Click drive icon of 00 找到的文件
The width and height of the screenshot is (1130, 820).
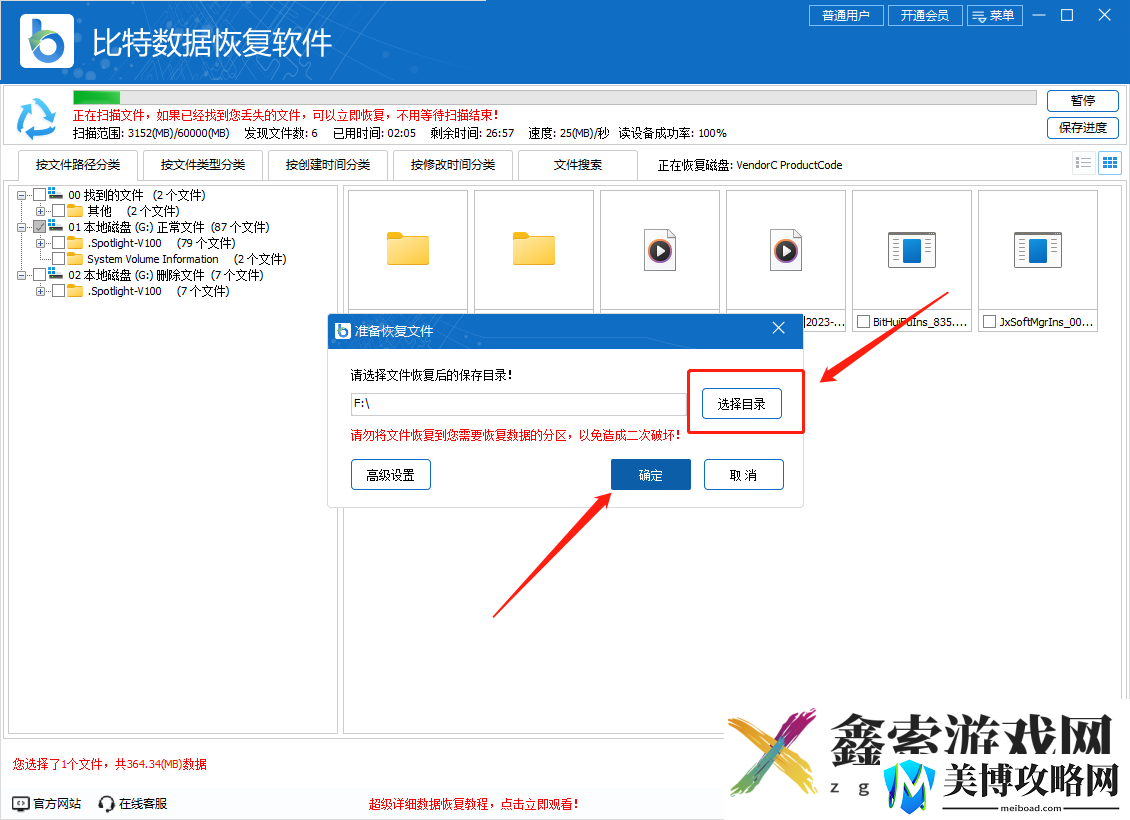[x=55, y=194]
